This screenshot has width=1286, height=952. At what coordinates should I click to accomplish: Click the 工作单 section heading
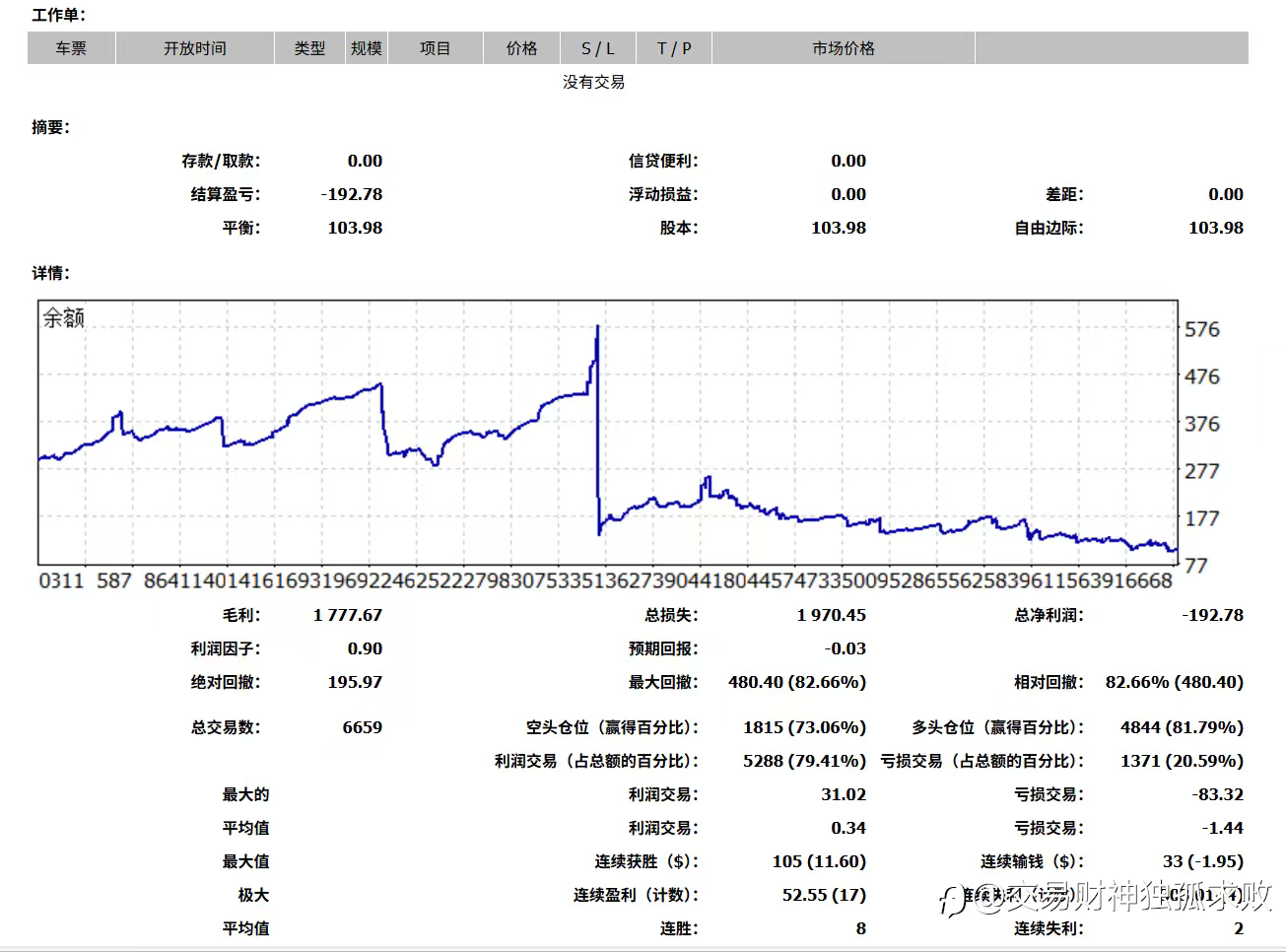click(59, 15)
